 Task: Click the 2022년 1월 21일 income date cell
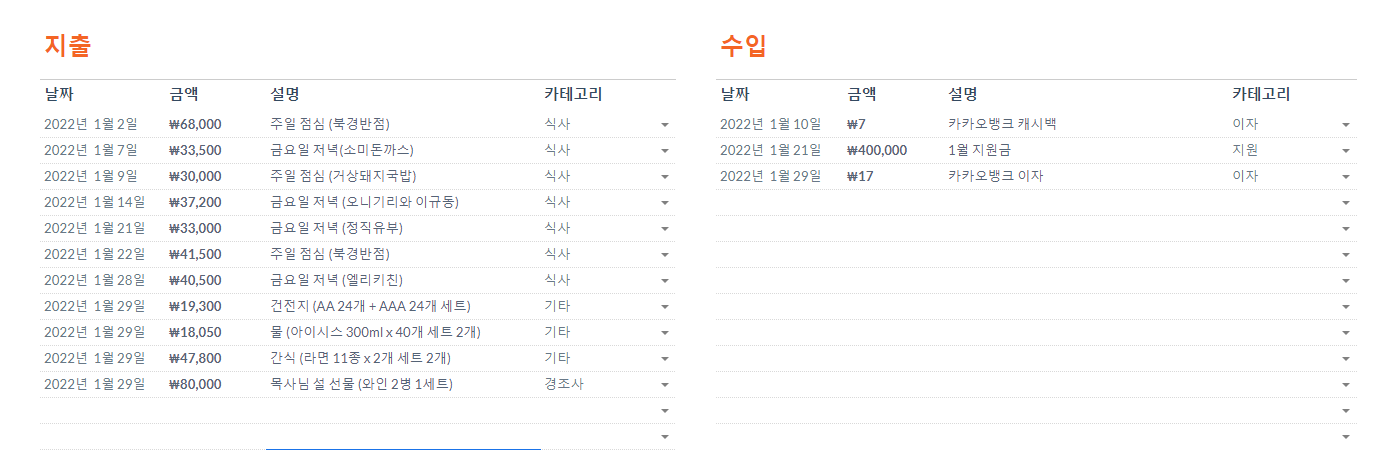[770, 150]
